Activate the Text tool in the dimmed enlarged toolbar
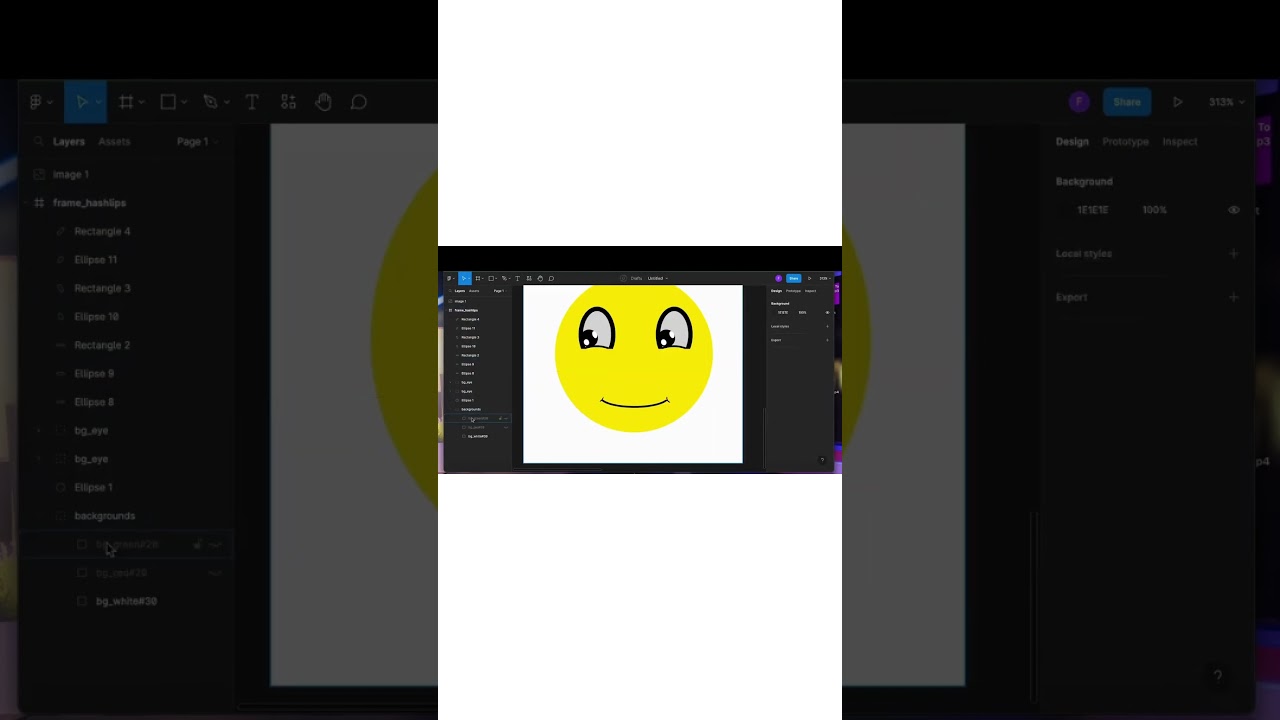The height and width of the screenshot is (720, 1280). [x=252, y=102]
